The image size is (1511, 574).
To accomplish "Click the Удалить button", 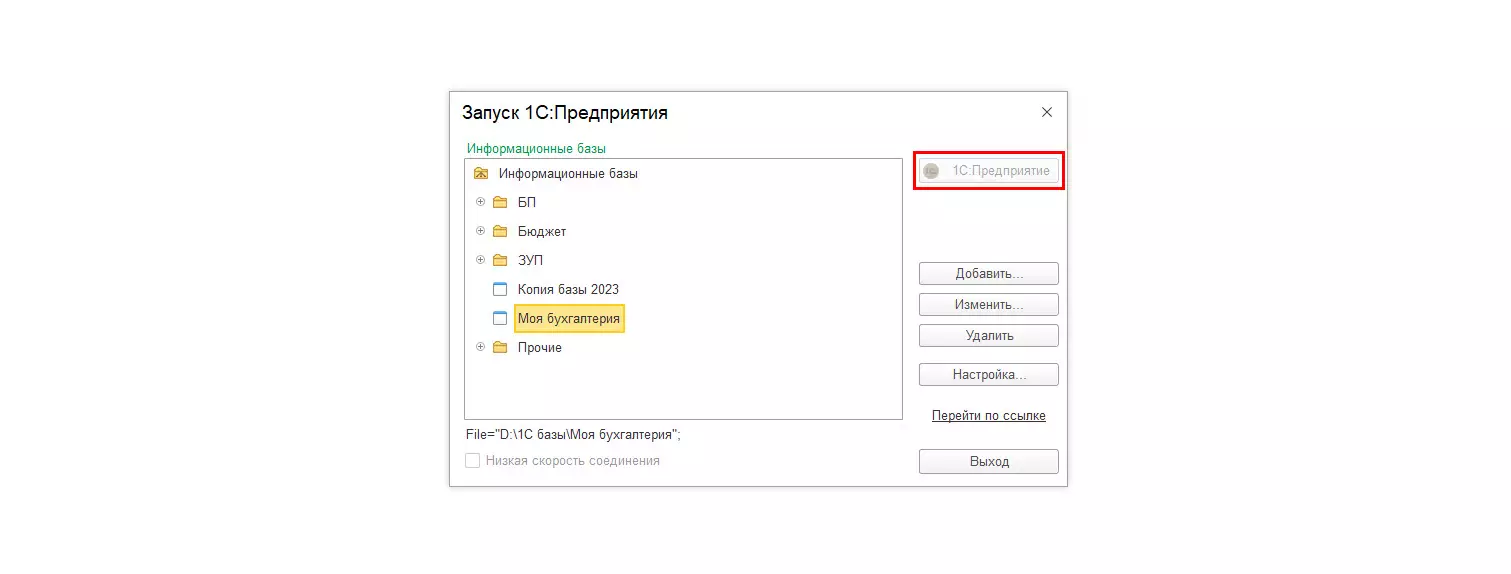I will click(989, 335).
